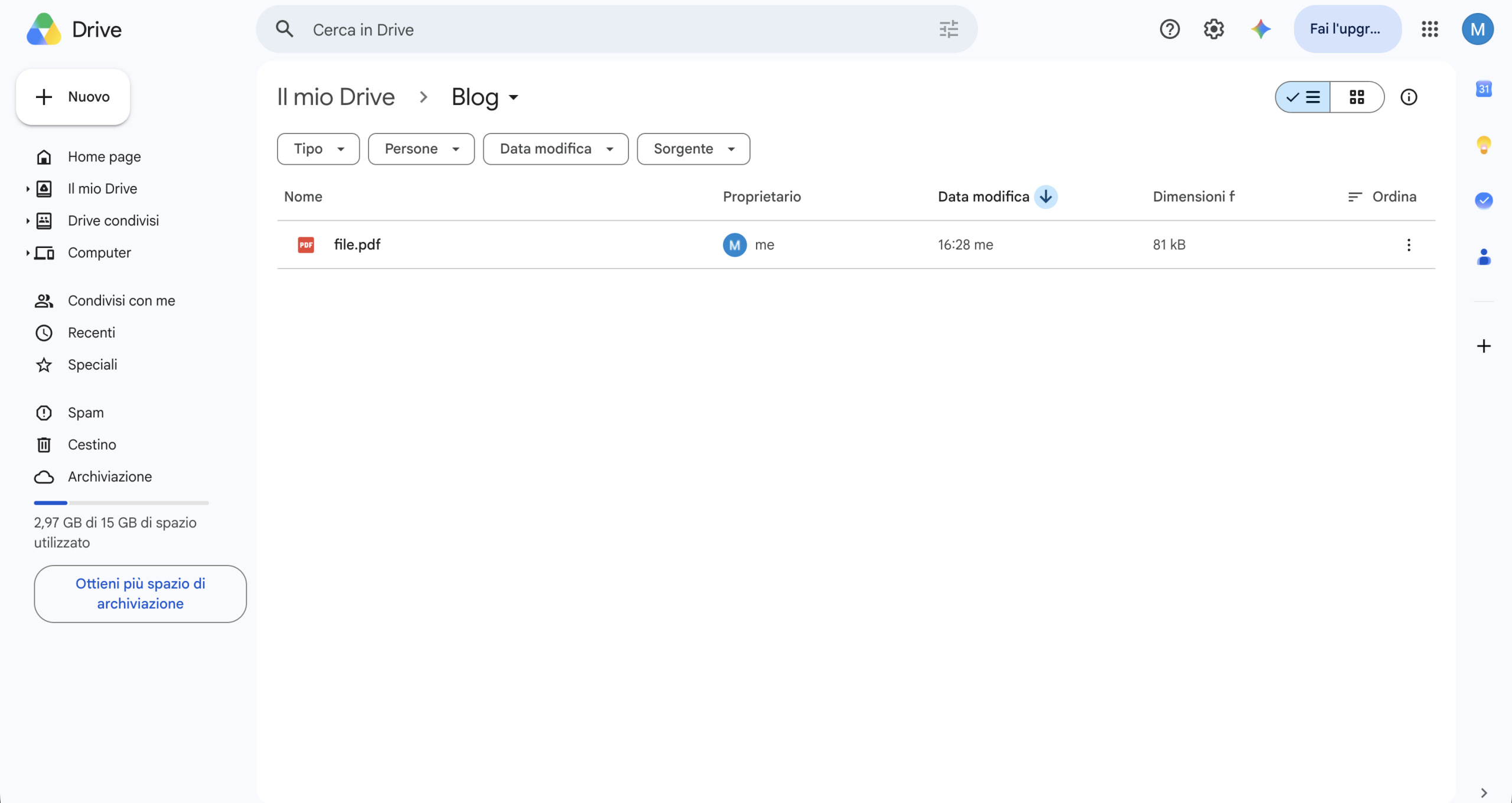Show the details info panel

1409,97
